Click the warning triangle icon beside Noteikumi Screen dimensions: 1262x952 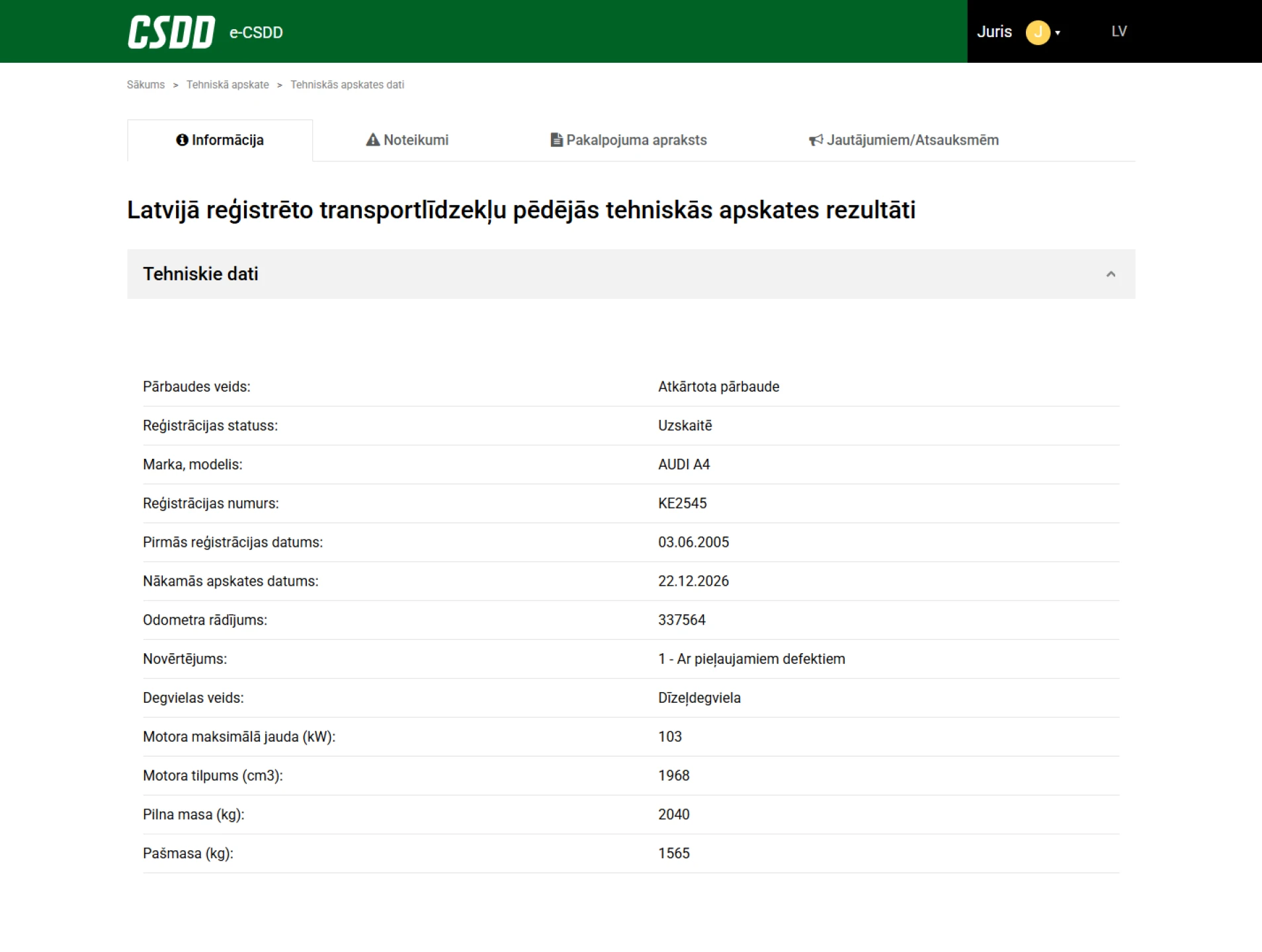tap(372, 140)
